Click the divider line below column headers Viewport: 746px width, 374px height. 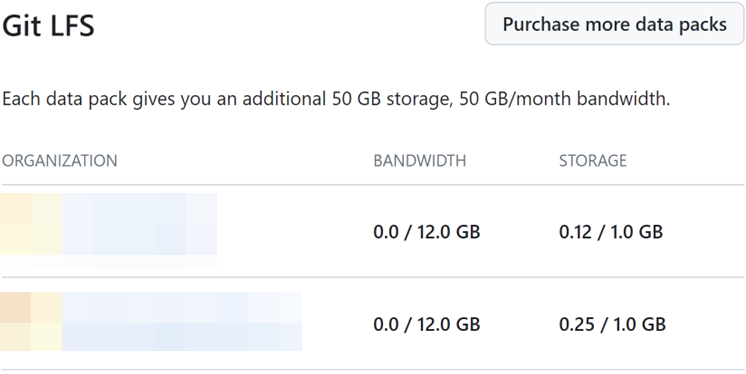[373, 185]
